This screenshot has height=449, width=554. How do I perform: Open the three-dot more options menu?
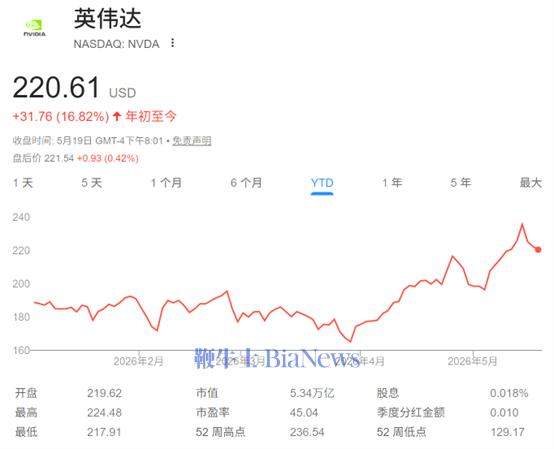[x=172, y=43]
